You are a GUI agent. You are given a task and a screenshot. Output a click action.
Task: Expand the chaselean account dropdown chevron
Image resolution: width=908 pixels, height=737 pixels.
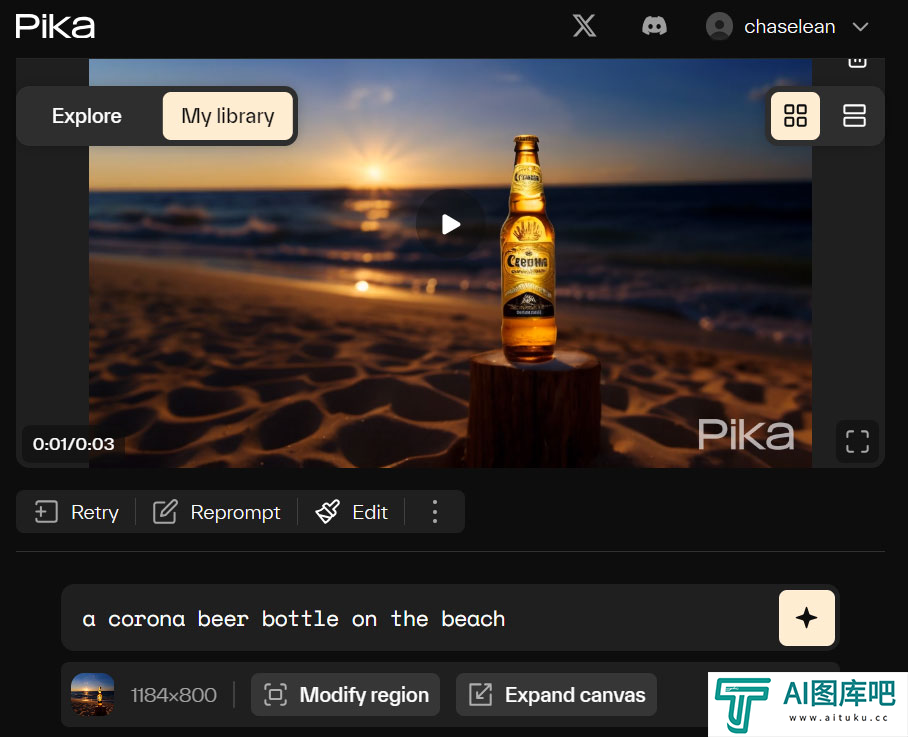pyautogui.click(x=861, y=27)
